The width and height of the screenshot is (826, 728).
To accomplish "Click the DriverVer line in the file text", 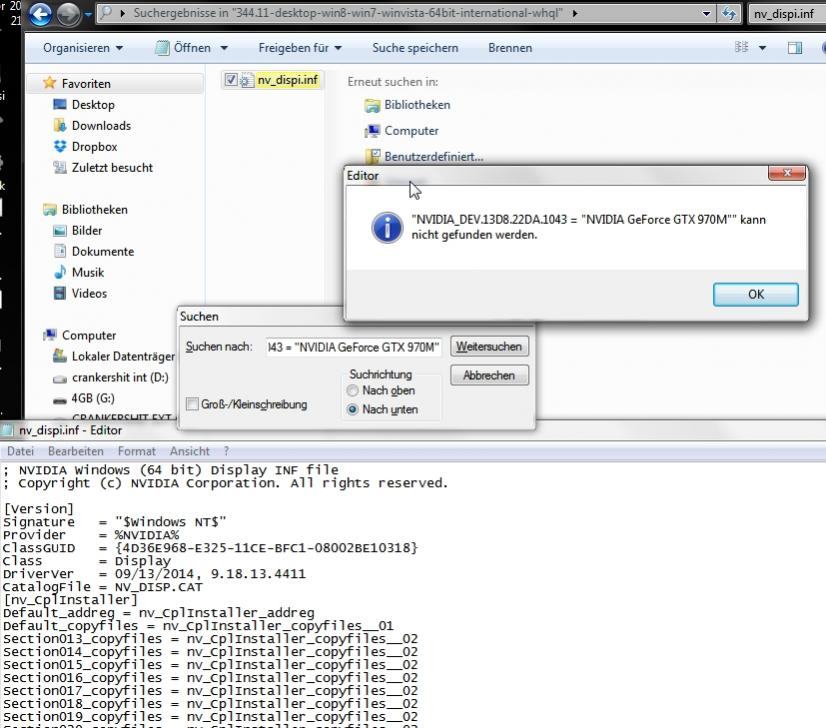I will (154, 574).
